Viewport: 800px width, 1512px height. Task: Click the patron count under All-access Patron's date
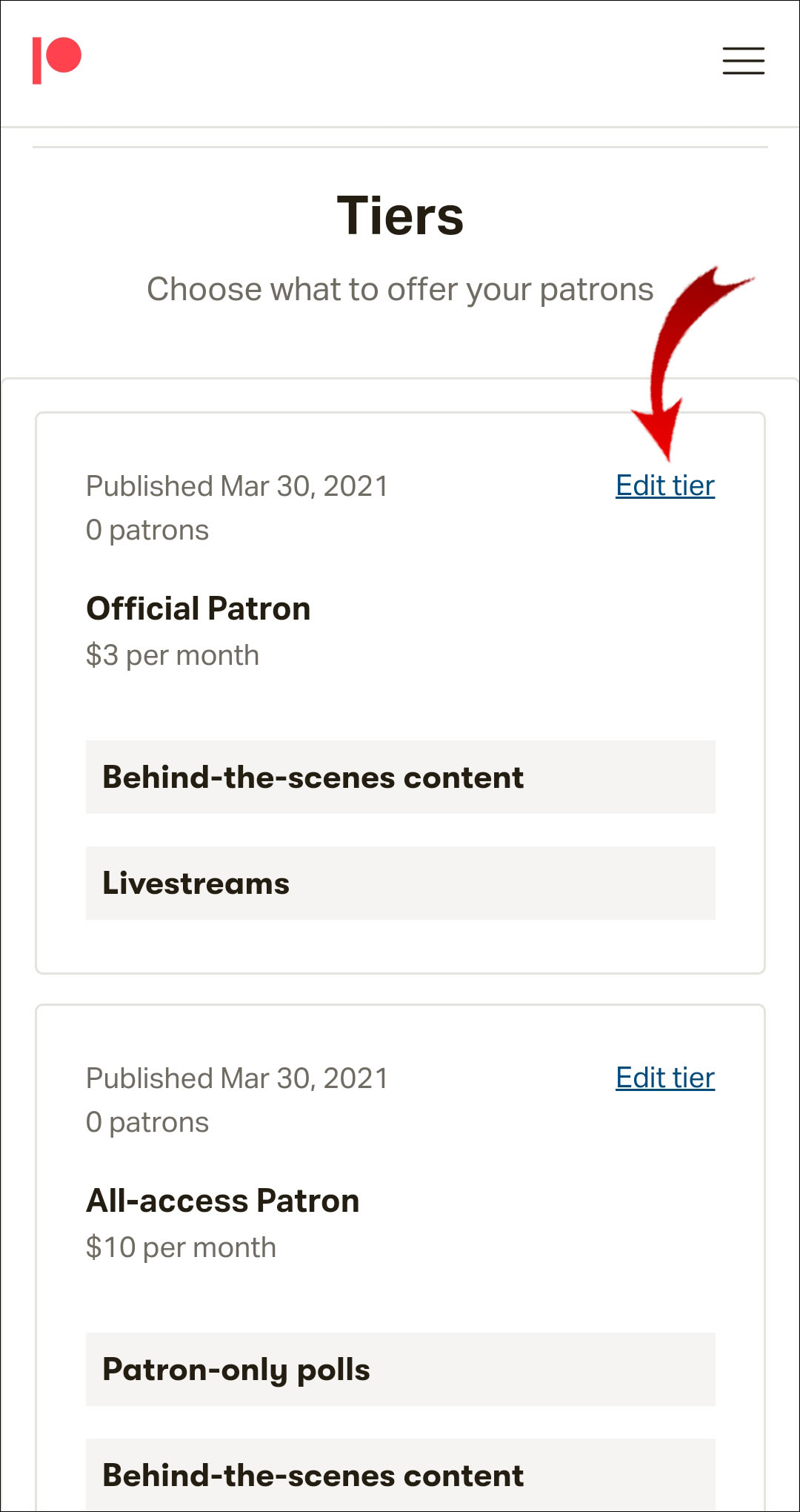click(x=147, y=1123)
